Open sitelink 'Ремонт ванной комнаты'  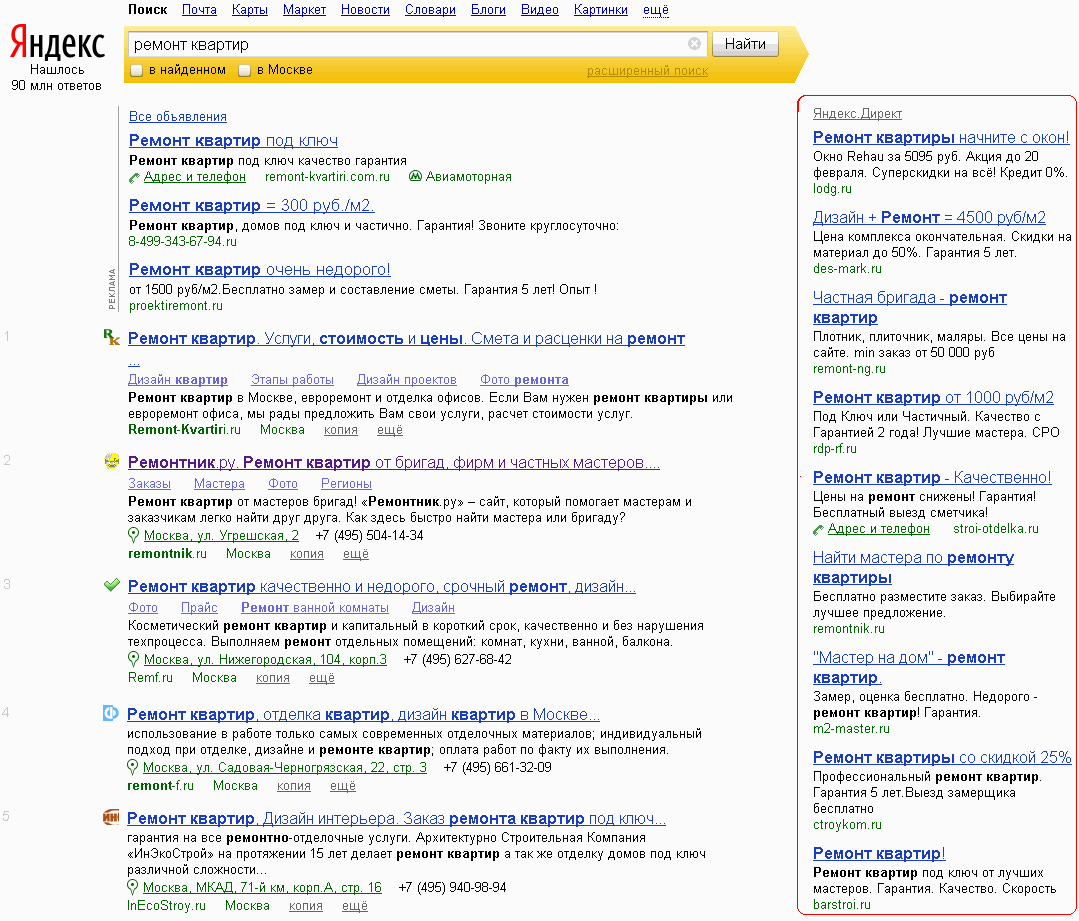[x=314, y=607]
